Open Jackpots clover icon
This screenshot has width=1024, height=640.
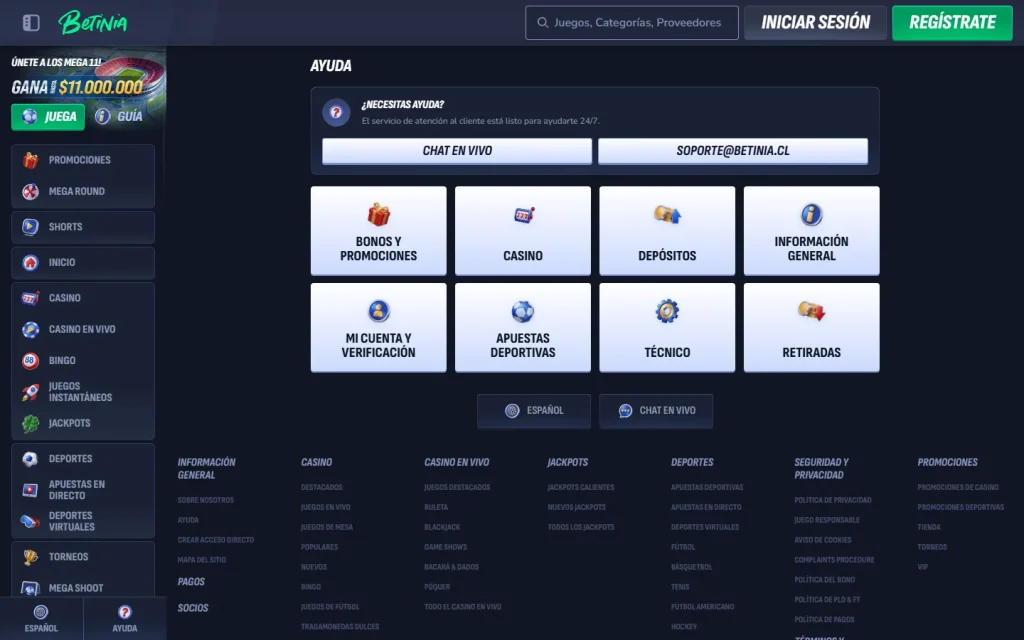pos(30,423)
